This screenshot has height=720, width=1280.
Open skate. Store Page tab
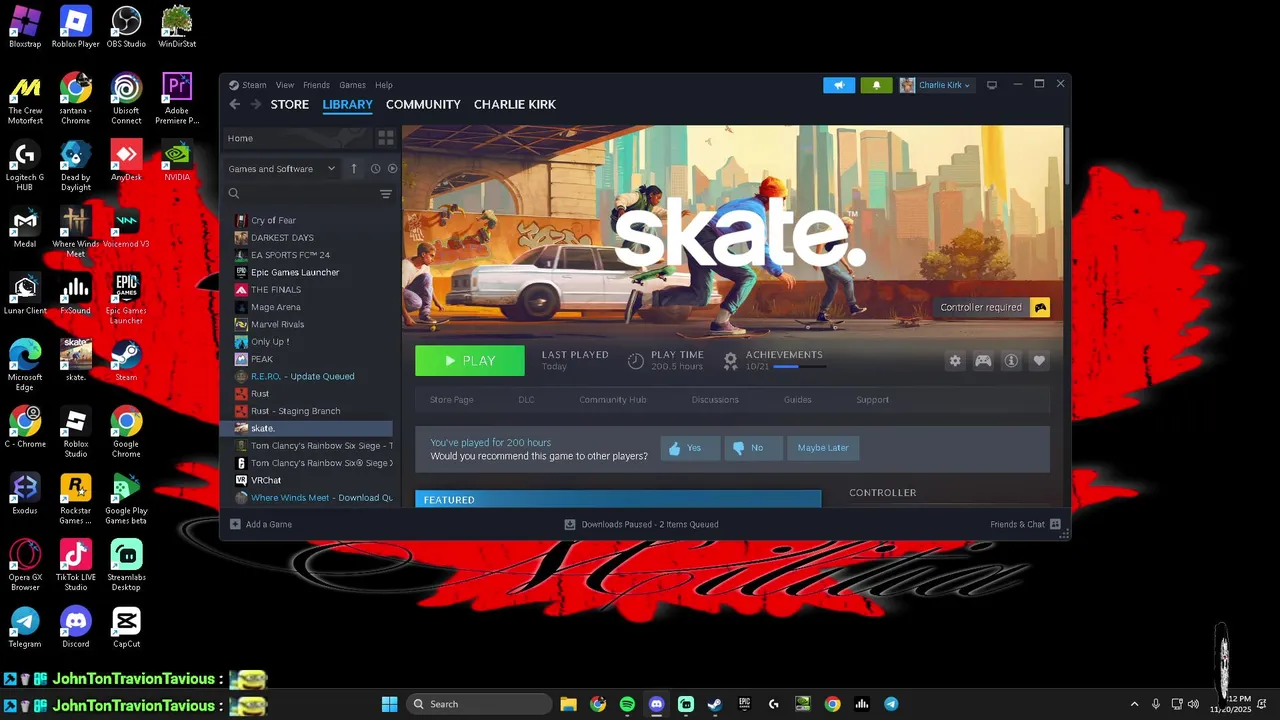click(x=451, y=400)
